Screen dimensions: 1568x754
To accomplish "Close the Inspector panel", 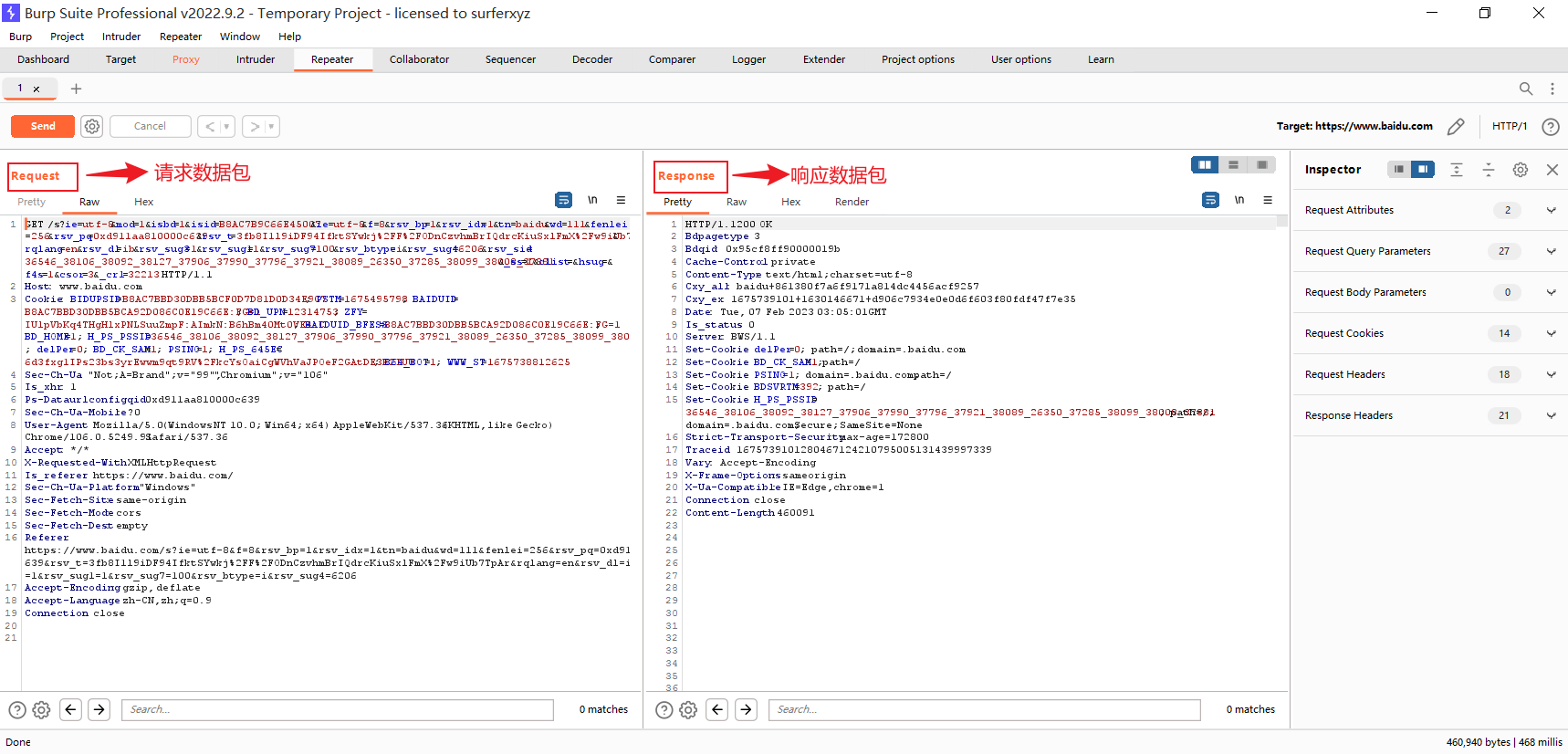I will pos(1552,170).
